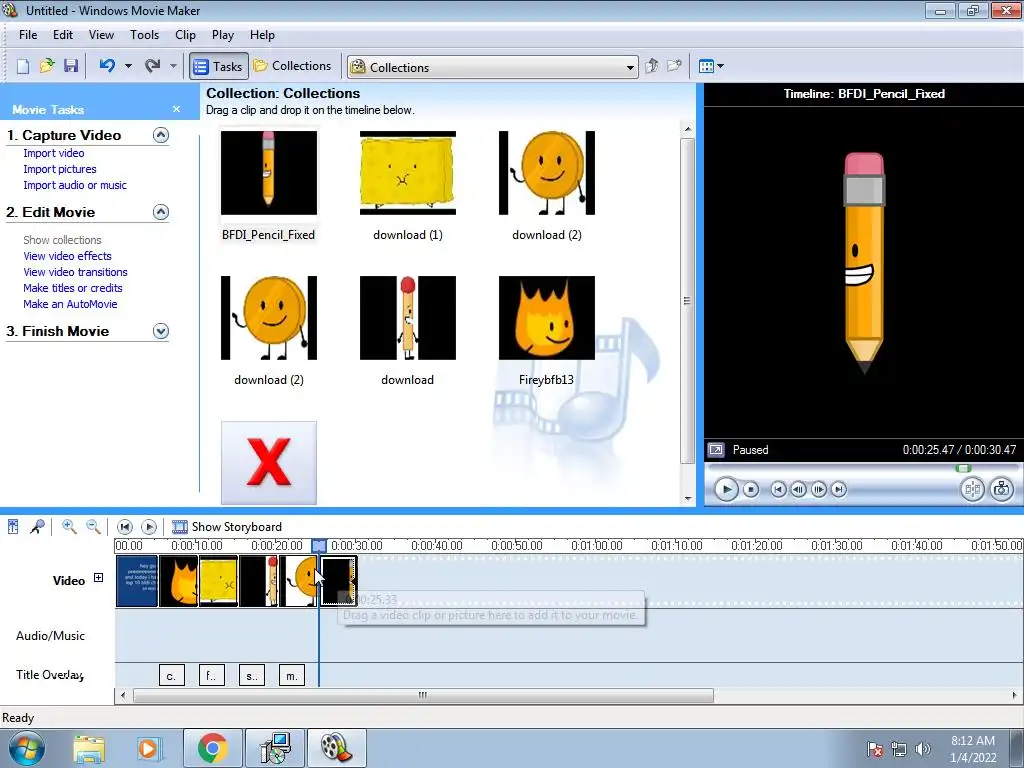Select the BFDI_Pencil_Fixed clip thumbnail
The image size is (1024, 768).
[268, 173]
